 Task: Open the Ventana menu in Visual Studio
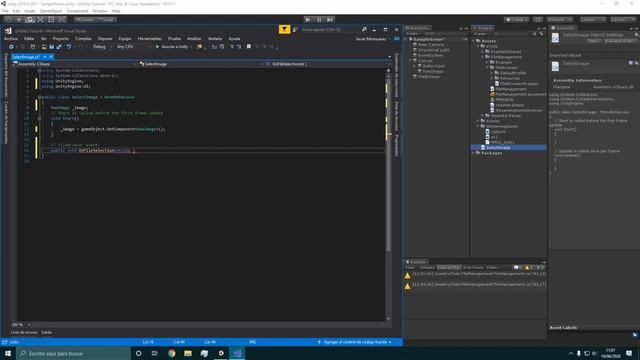pyautogui.click(x=215, y=39)
